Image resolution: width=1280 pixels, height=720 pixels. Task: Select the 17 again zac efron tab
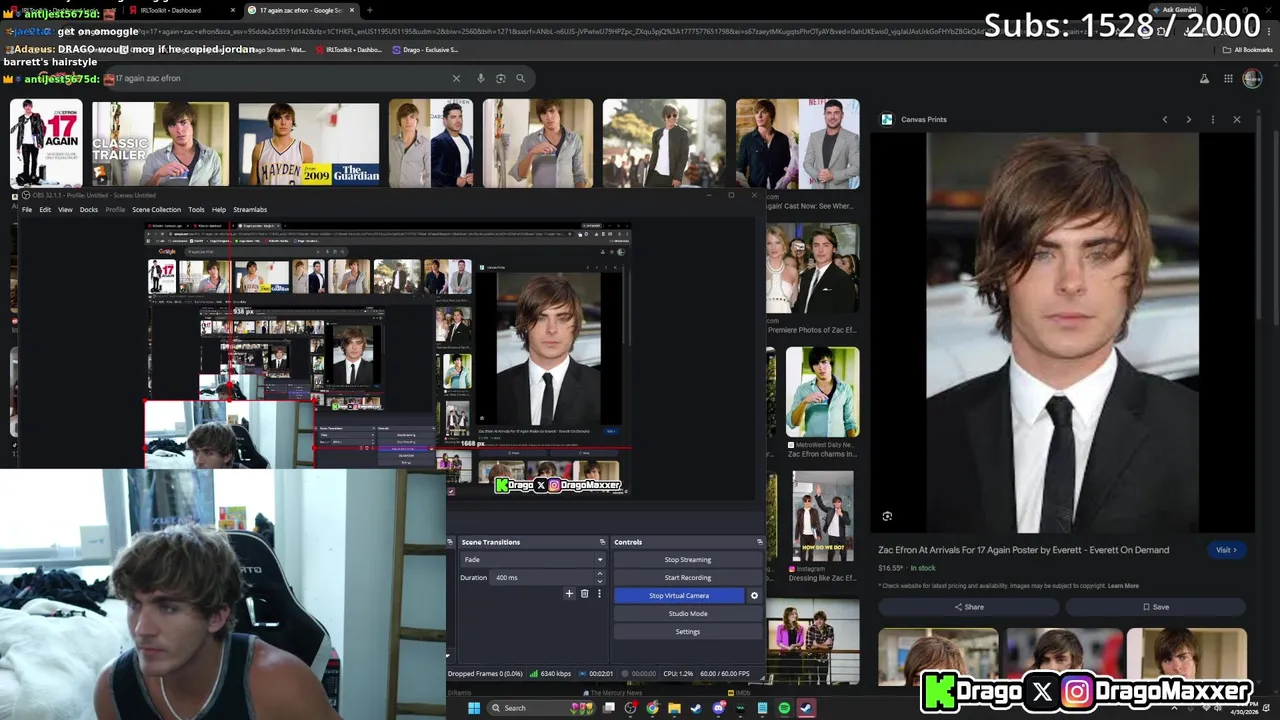[x=300, y=10]
